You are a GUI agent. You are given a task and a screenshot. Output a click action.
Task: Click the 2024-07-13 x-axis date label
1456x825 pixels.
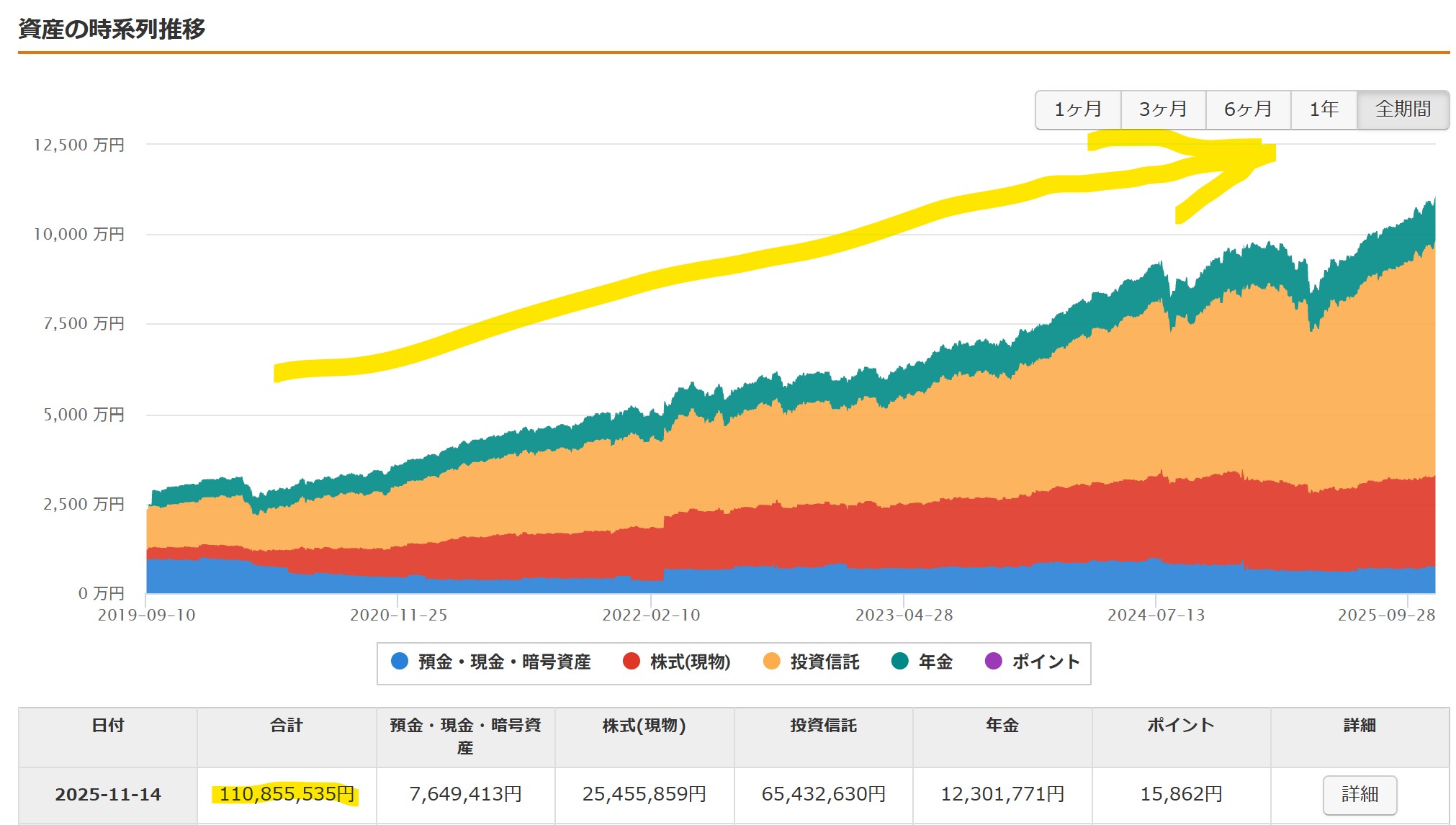[1156, 615]
